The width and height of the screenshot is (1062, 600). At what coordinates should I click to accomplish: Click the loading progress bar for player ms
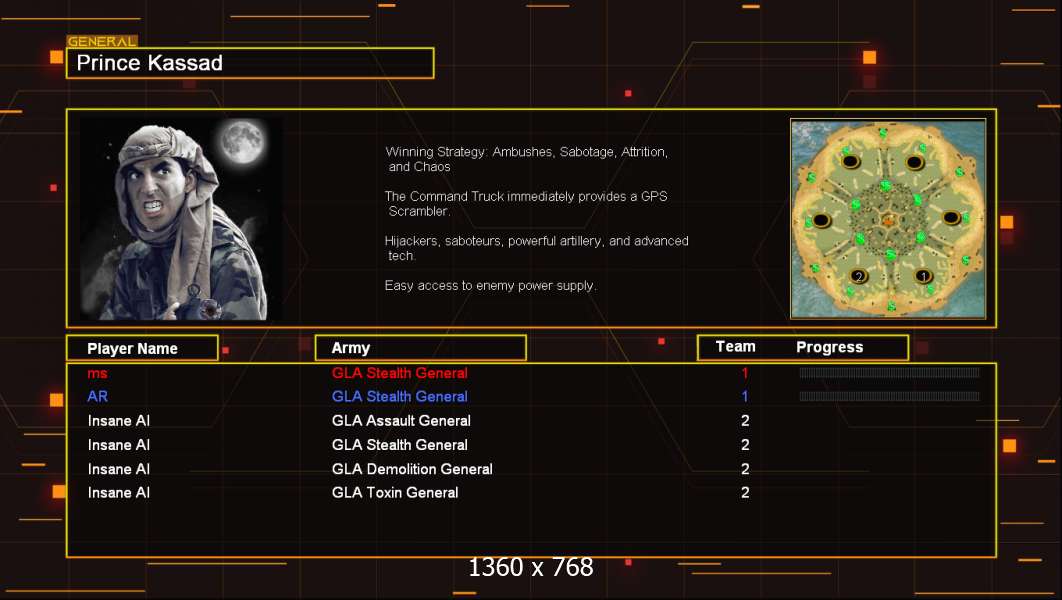889,372
